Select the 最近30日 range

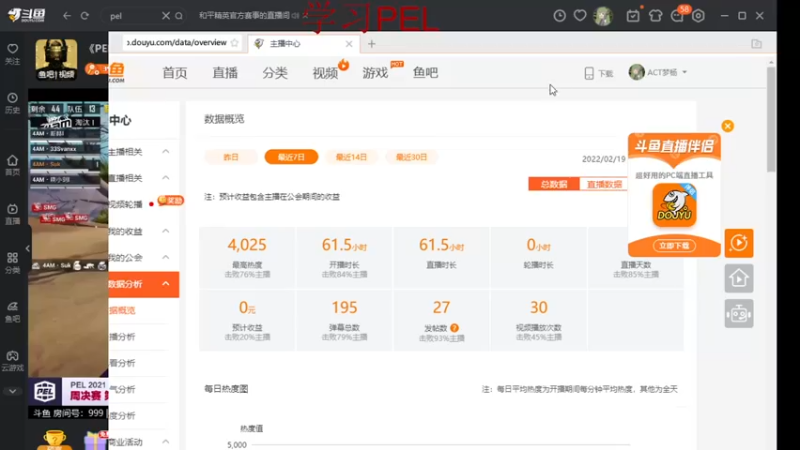point(411,157)
